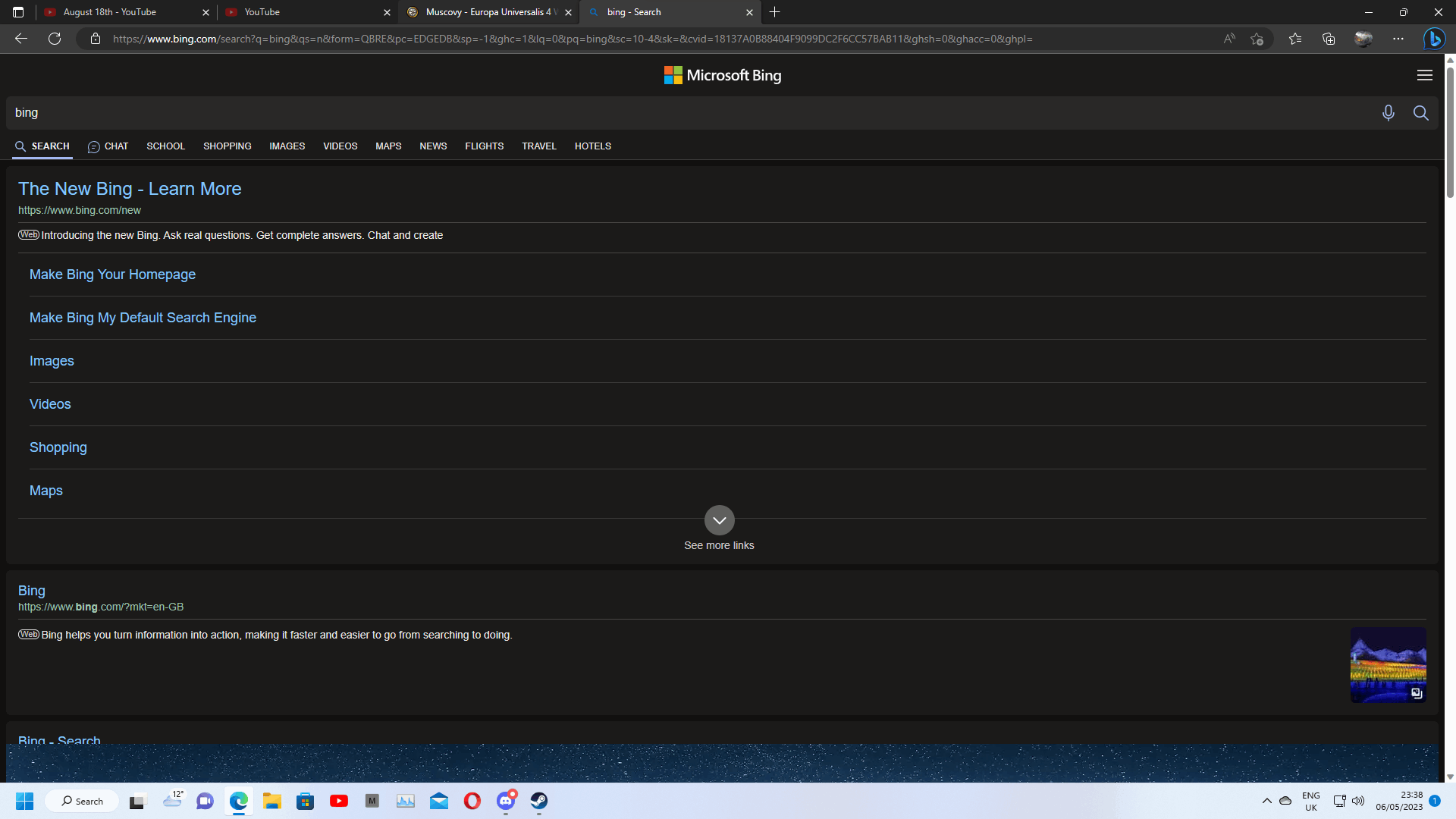Open the Bing hamburger menu
The image size is (1456, 819).
(x=1424, y=75)
